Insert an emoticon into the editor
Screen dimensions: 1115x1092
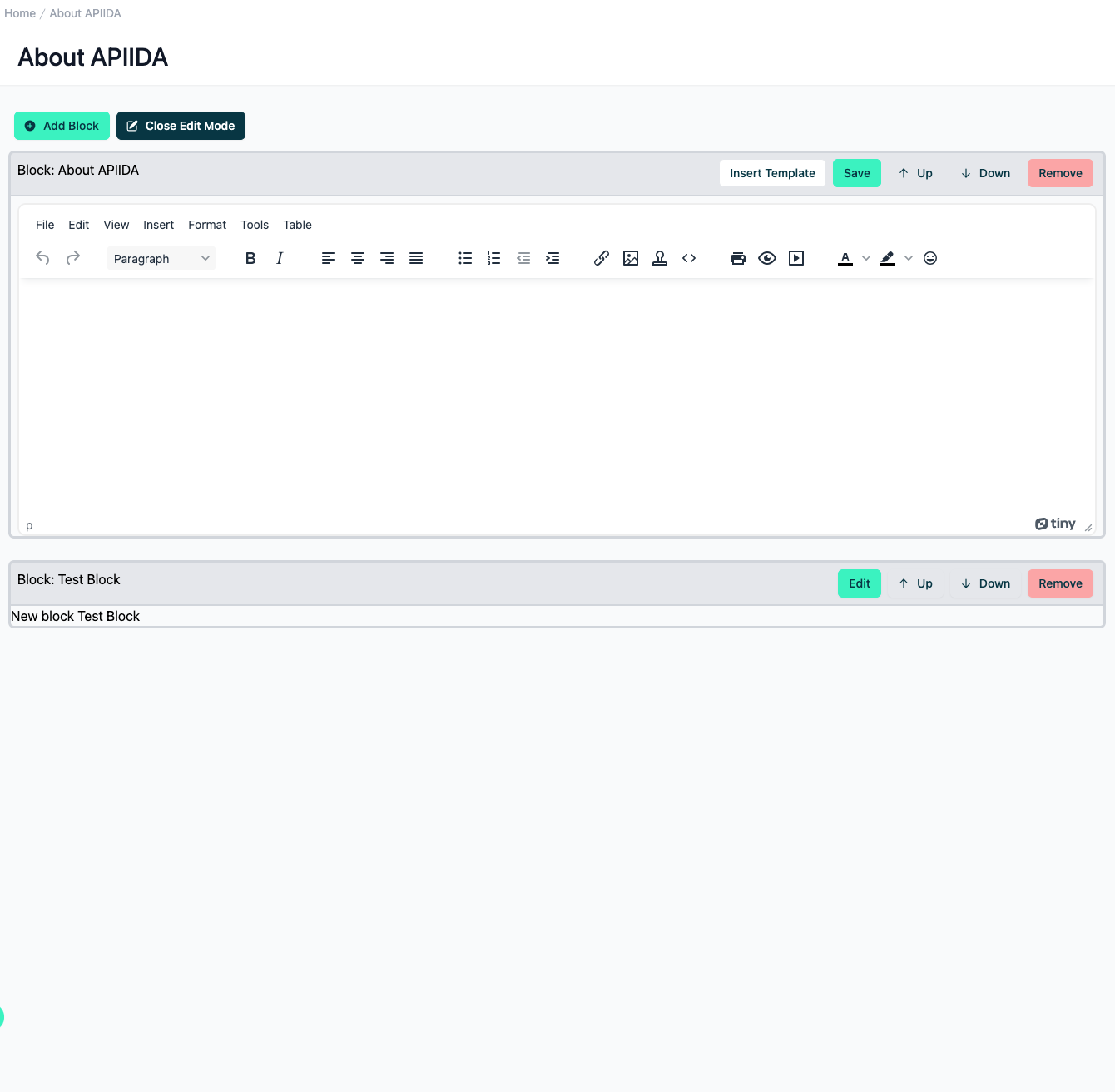click(x=930, y=258)
